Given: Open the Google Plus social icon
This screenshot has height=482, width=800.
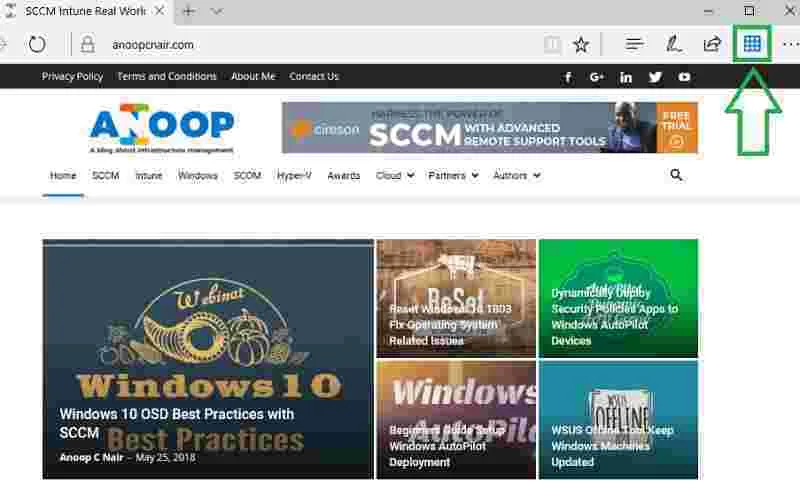Looking at the screenshot, I should click(596, 77).
